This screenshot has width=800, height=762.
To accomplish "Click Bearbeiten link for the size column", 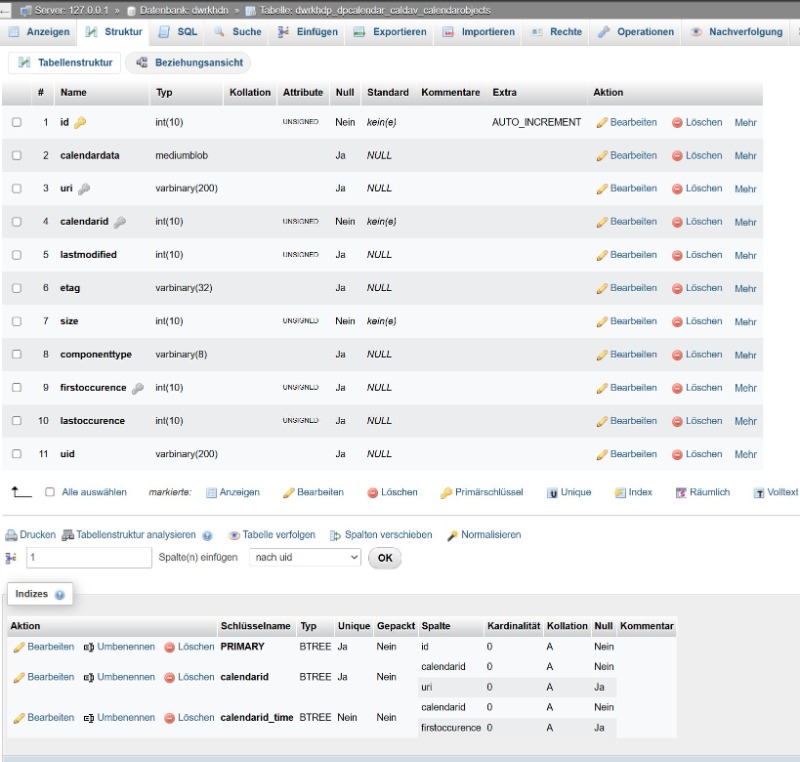I will point(633,321).
